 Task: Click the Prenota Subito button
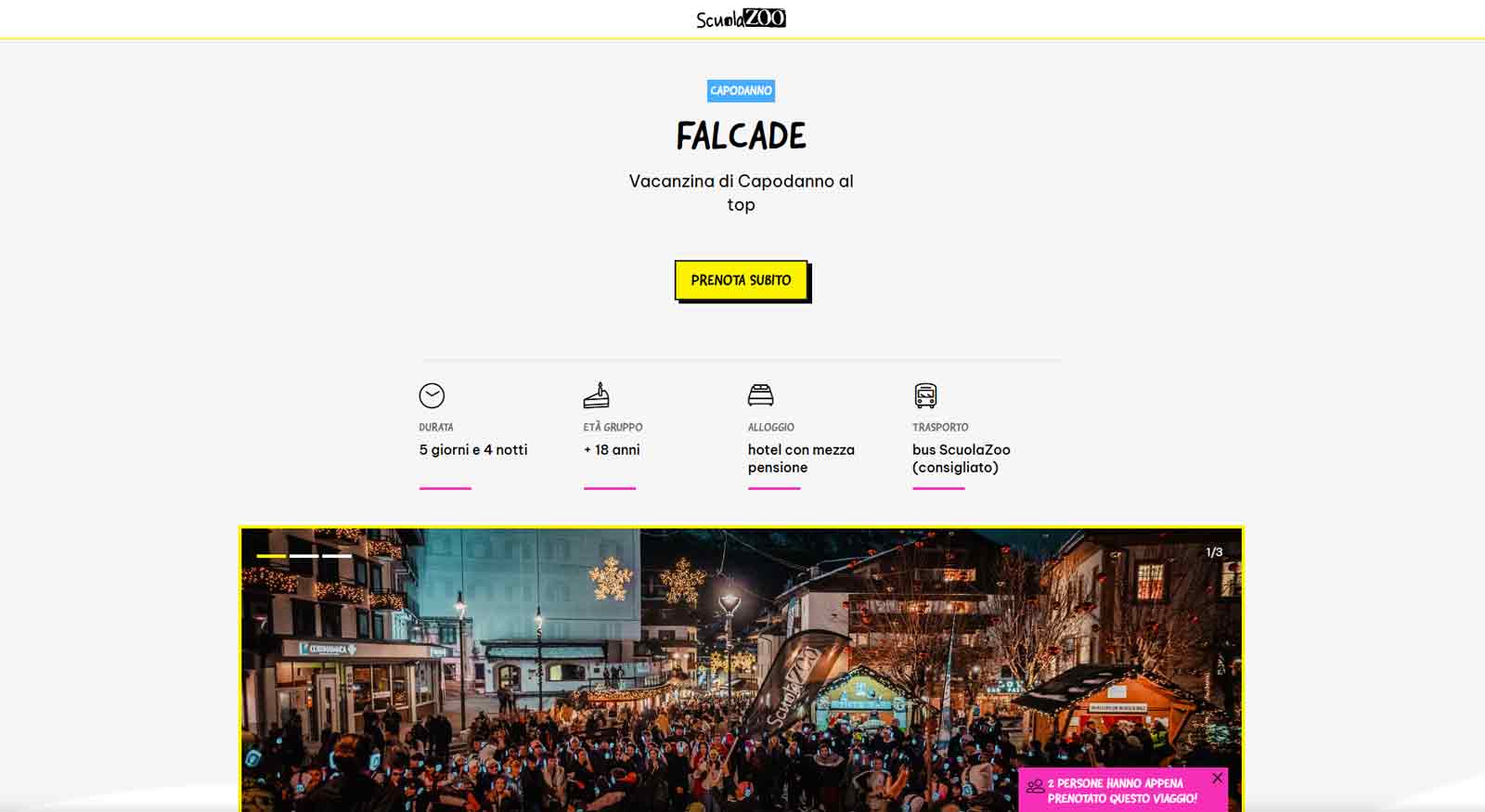[742, 280]
